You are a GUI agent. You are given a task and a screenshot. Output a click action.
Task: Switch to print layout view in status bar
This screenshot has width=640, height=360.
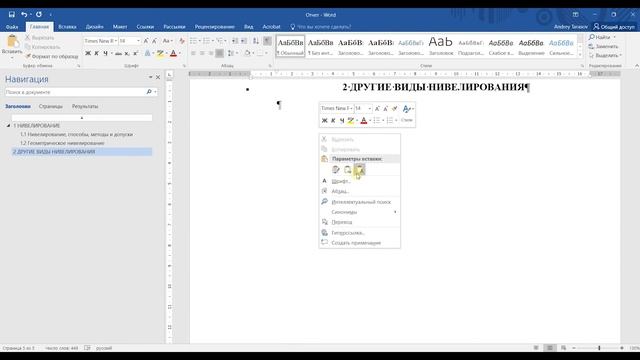(x=550, y=348)
